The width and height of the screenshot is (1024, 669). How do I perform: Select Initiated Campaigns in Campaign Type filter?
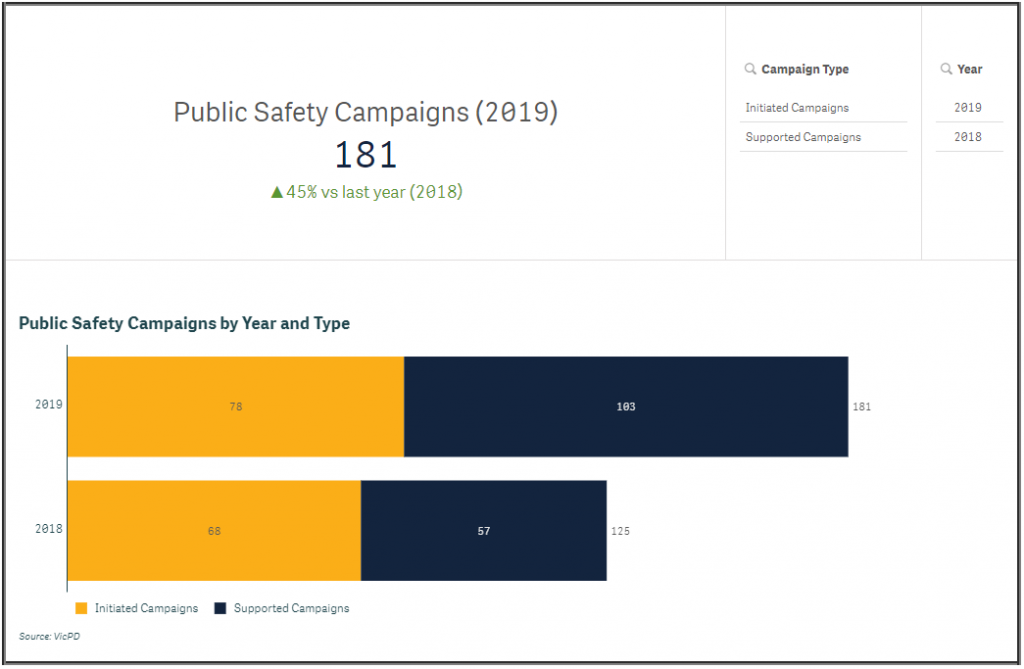(797, 108)
